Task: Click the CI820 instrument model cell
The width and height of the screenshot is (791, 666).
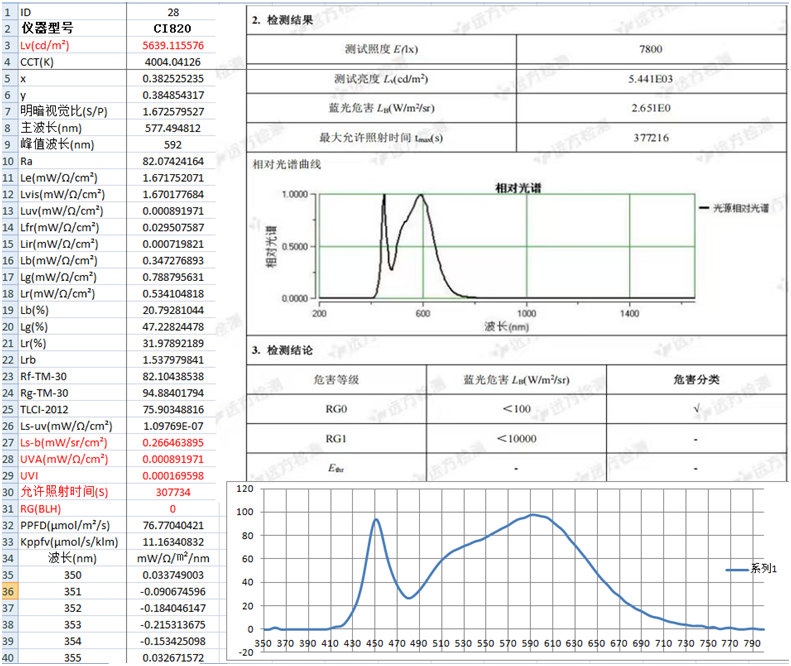Action: (x=173, y=28)
